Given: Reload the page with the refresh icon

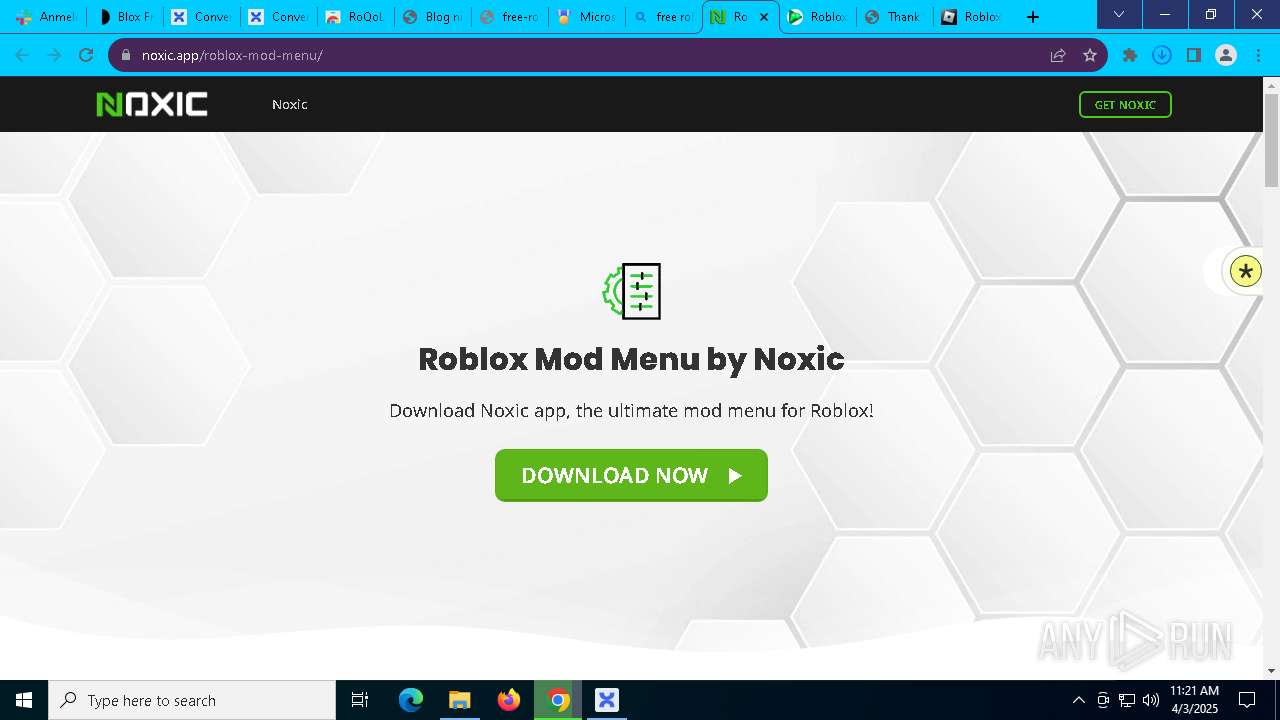Looking at the screenshot, I should pyautogui.click(x=86, y=55).
